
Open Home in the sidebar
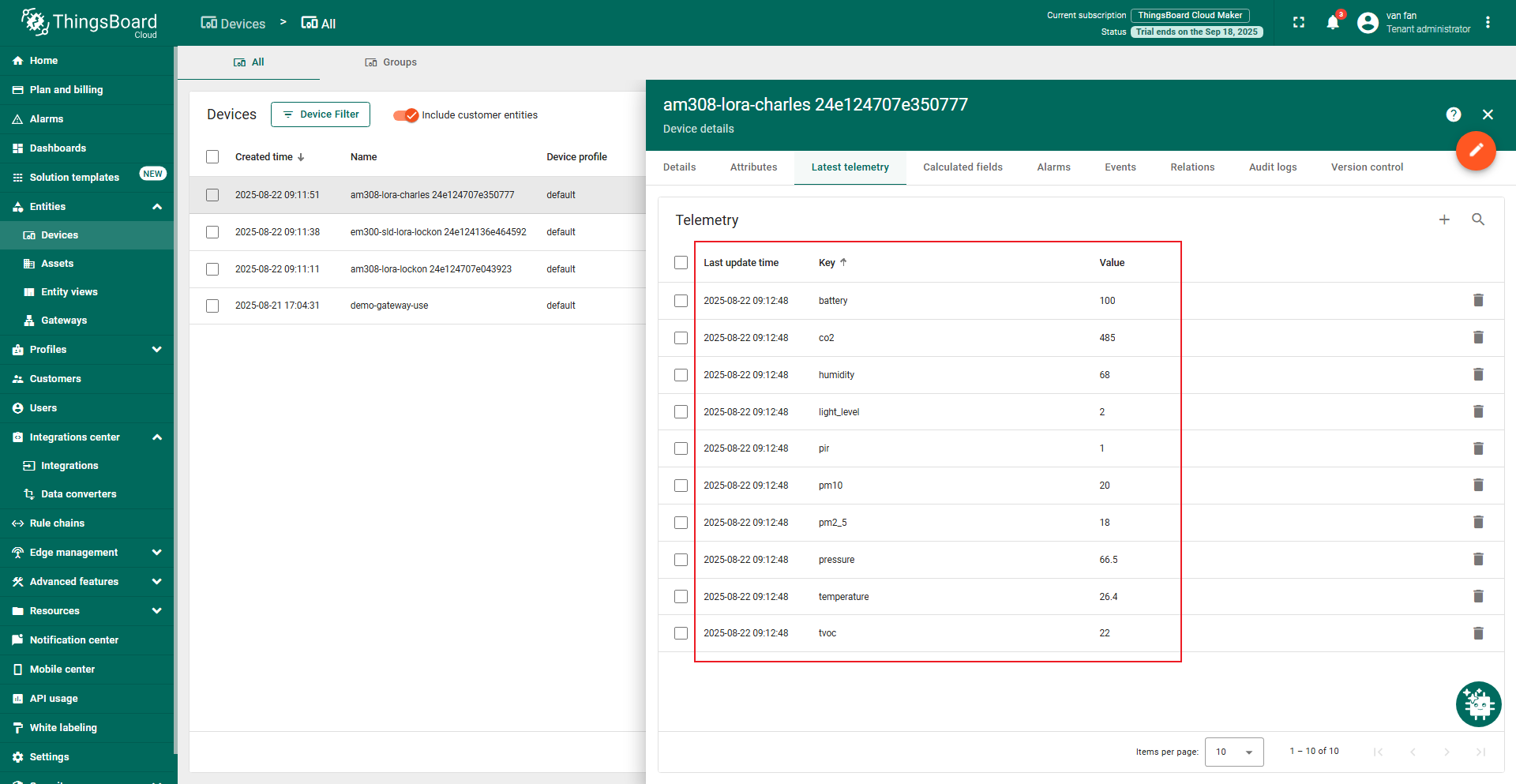click(87, 61)
